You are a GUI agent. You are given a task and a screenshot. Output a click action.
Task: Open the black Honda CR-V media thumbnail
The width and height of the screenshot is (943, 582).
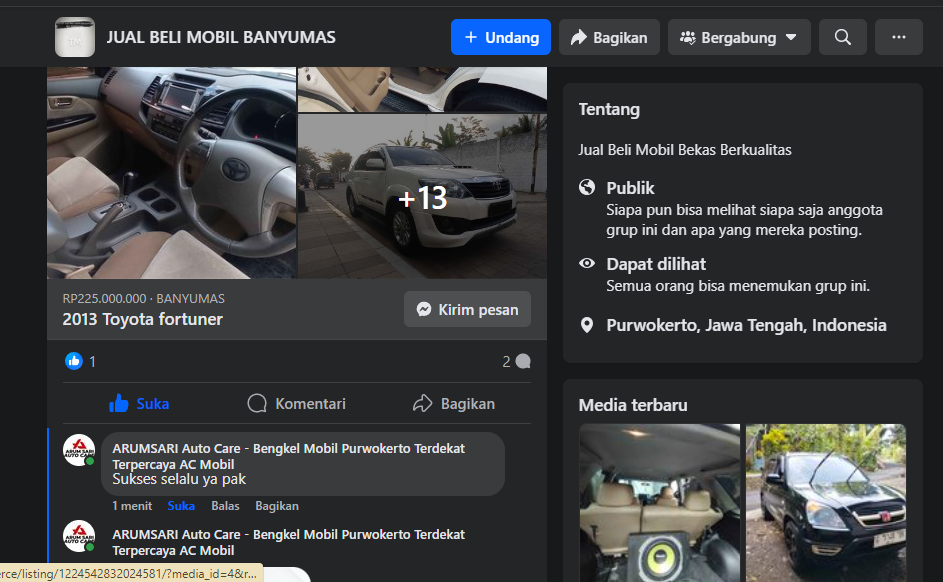826,503
